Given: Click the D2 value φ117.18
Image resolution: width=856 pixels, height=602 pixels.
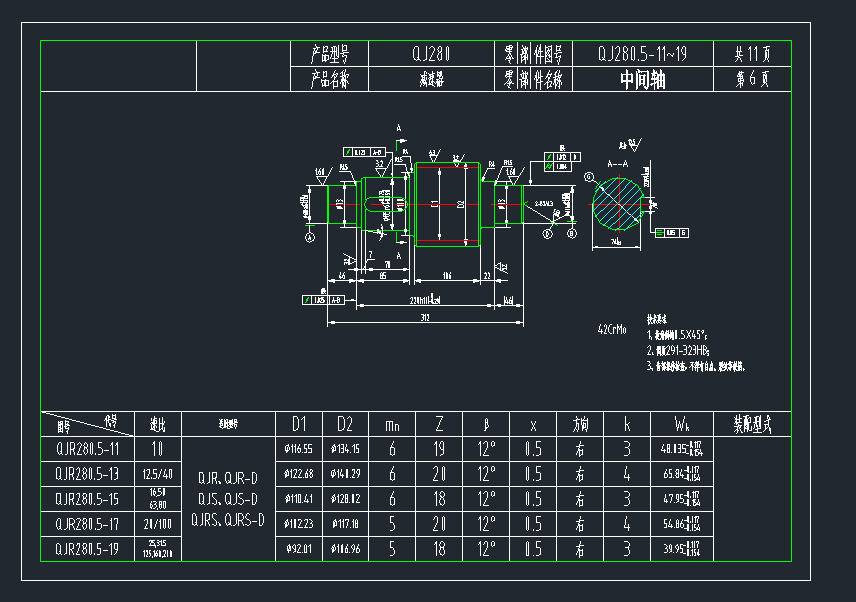Looking at the screenshot, I should tap(345, 524).
